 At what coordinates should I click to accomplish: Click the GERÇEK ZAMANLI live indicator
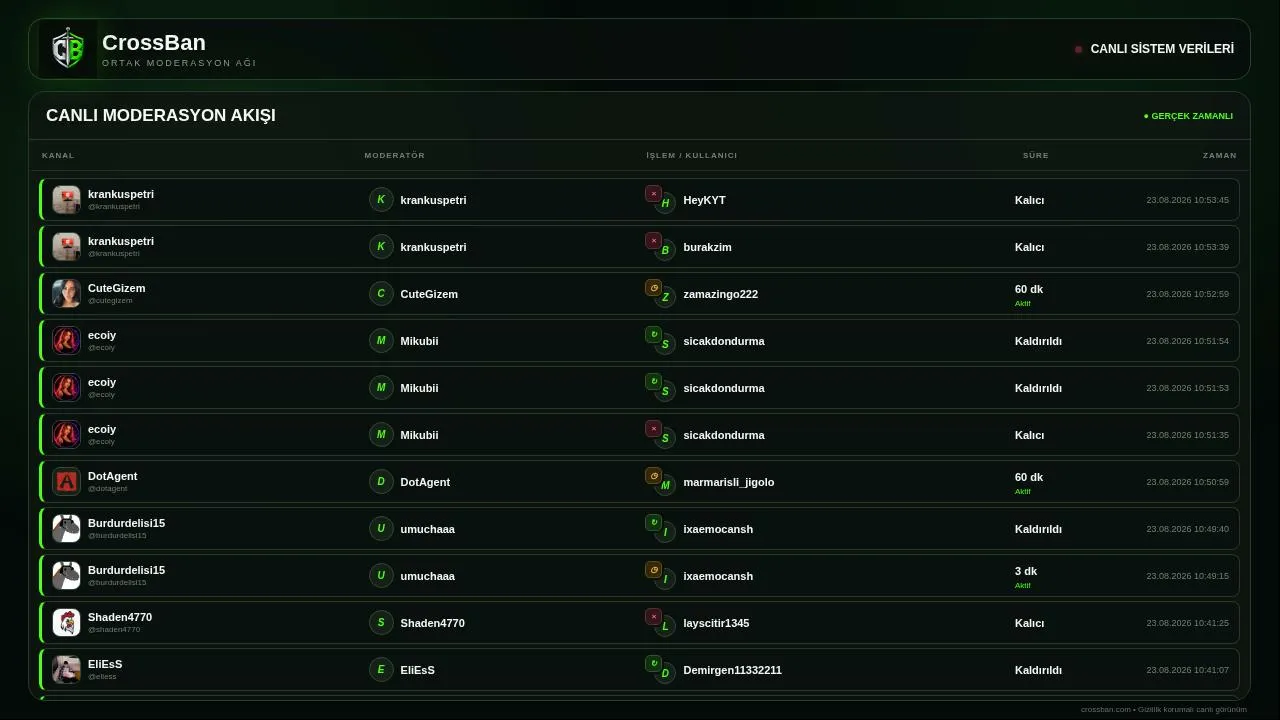click(x=1188, y=116)
